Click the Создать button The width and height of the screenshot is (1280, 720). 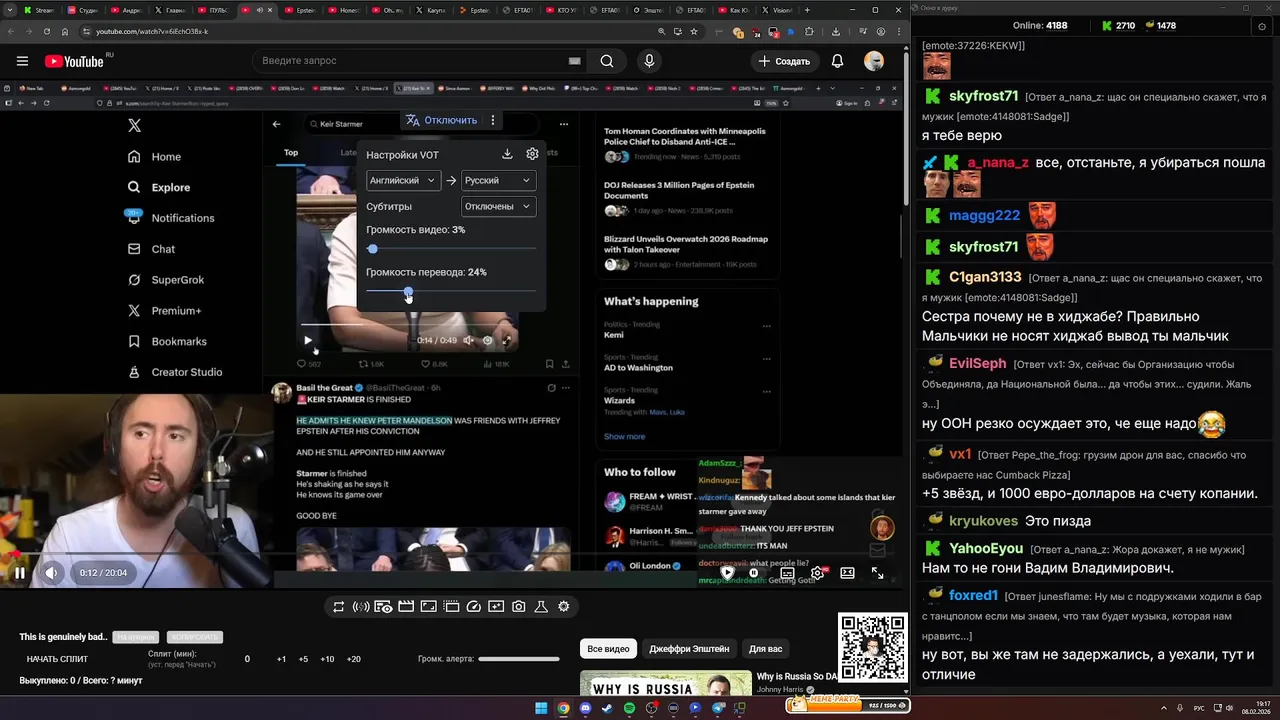coord(785,61)
